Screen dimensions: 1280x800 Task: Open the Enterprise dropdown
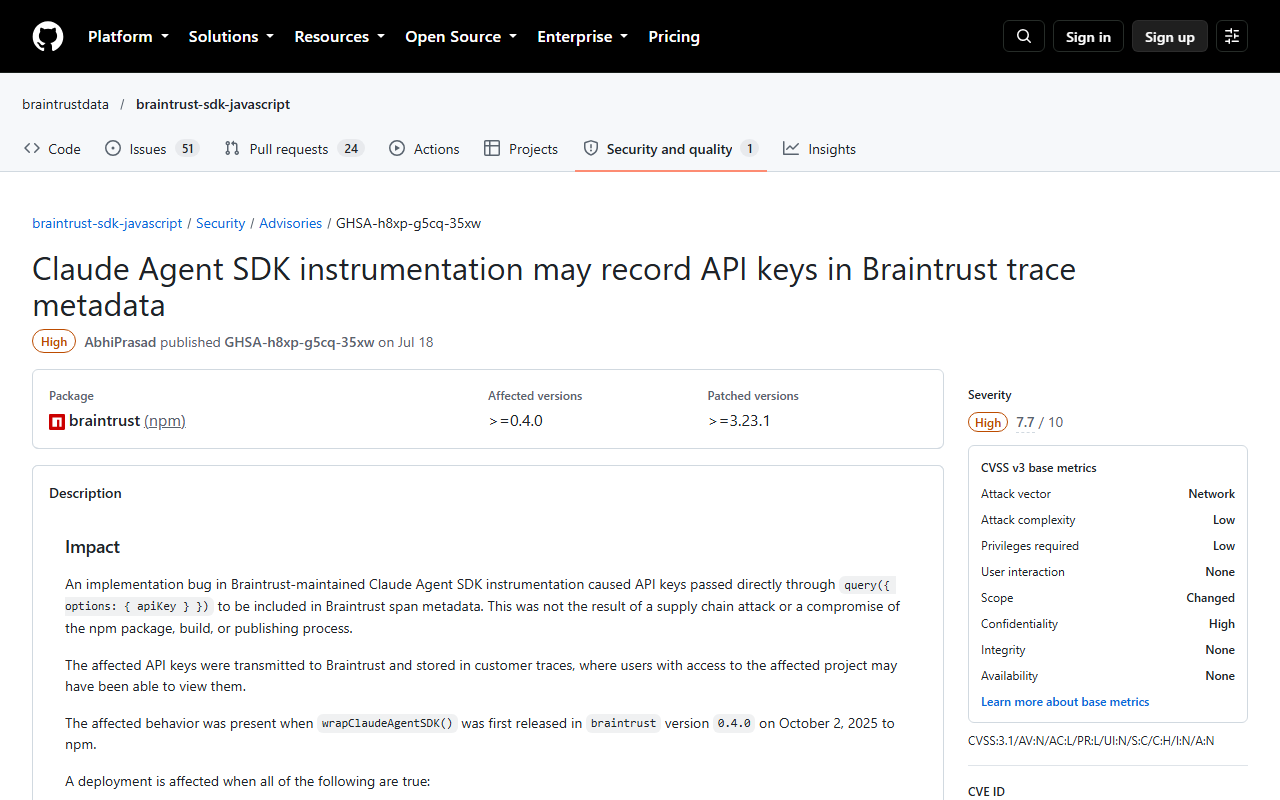tap(582, 36)
